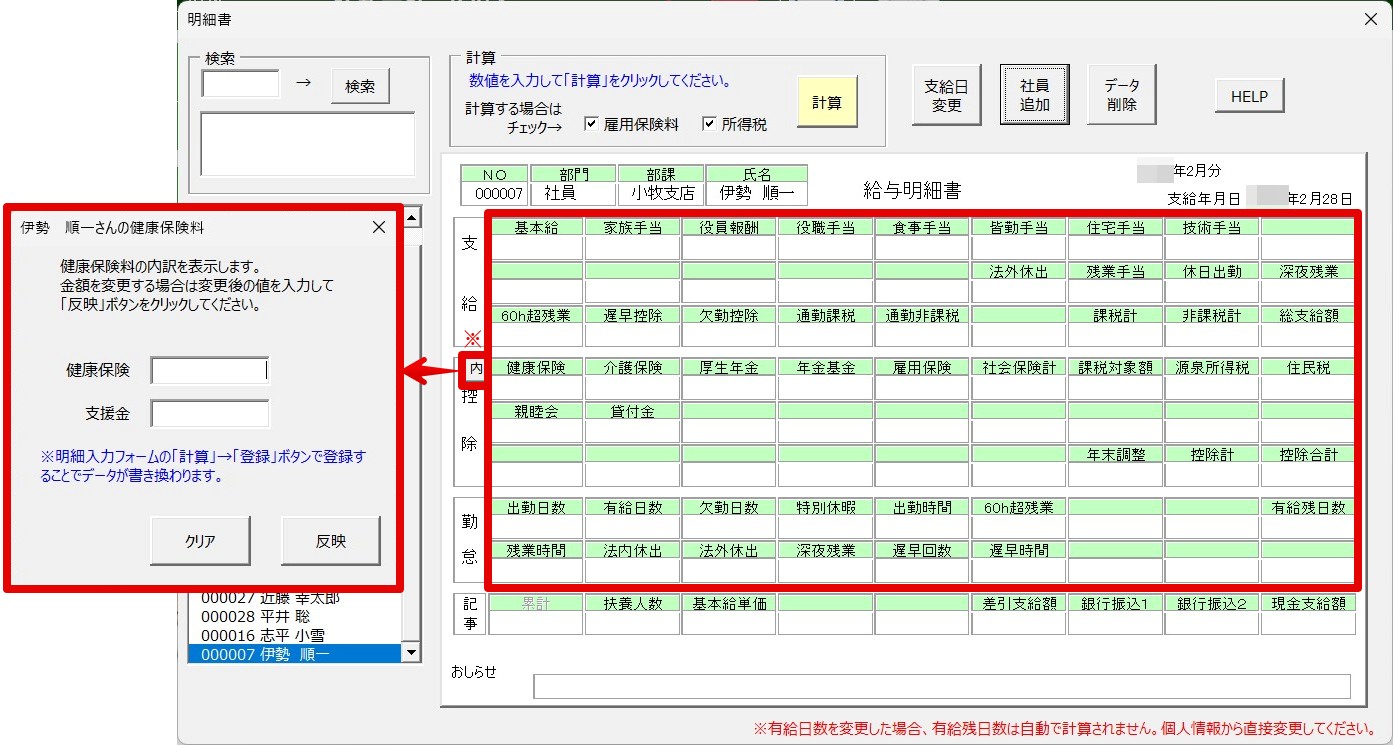Click the field under 出勤日数
Screen dimensions: 1393x745
(535, 527)
